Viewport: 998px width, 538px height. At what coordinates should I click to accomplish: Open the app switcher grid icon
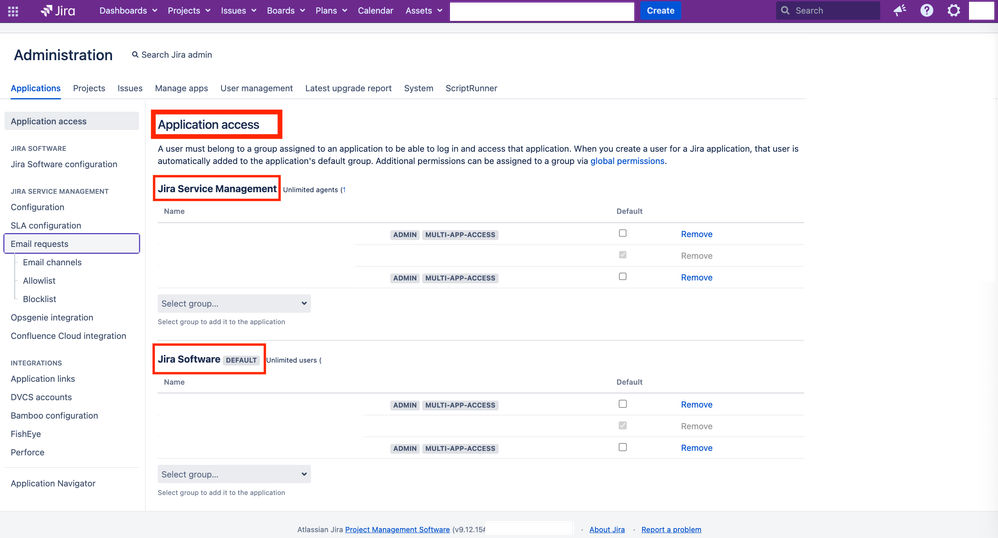pos(13,11)
